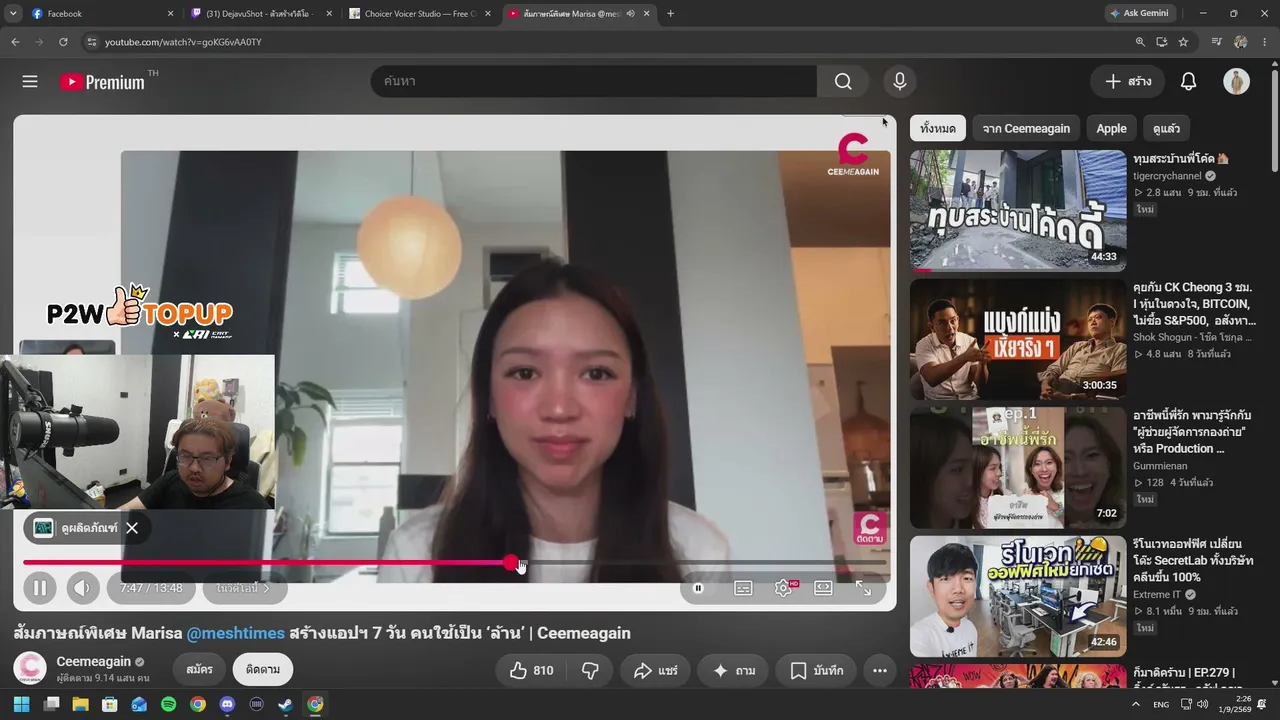
Task: Seek using the red progress bar handle
Action: (511, 563)
